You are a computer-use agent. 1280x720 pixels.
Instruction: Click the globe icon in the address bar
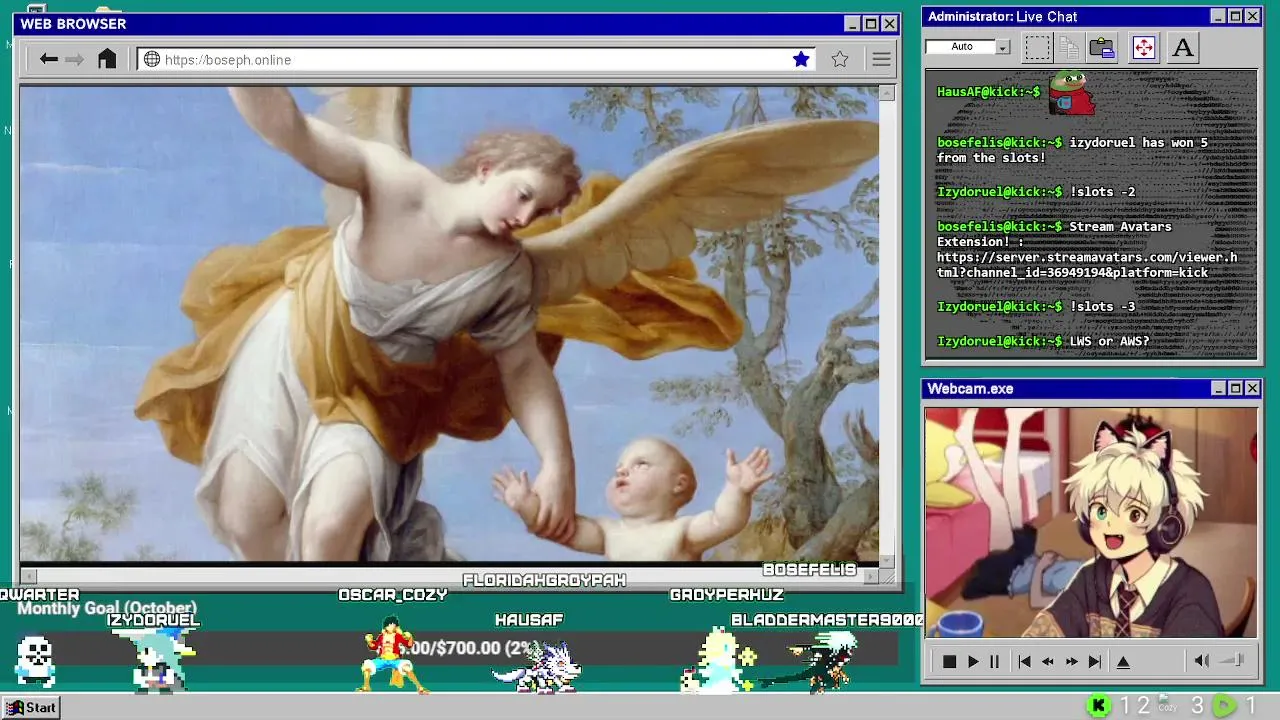[x=152, y=59]
